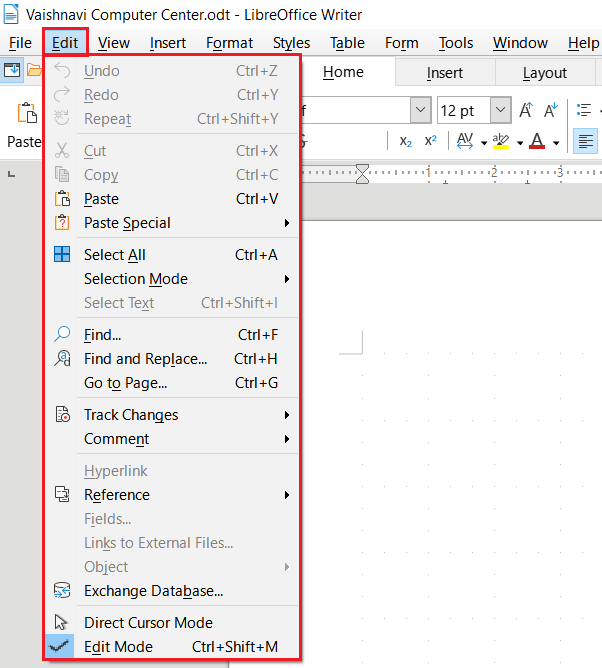Click the highlighted Edit menu title

click(x=65, y=43)
